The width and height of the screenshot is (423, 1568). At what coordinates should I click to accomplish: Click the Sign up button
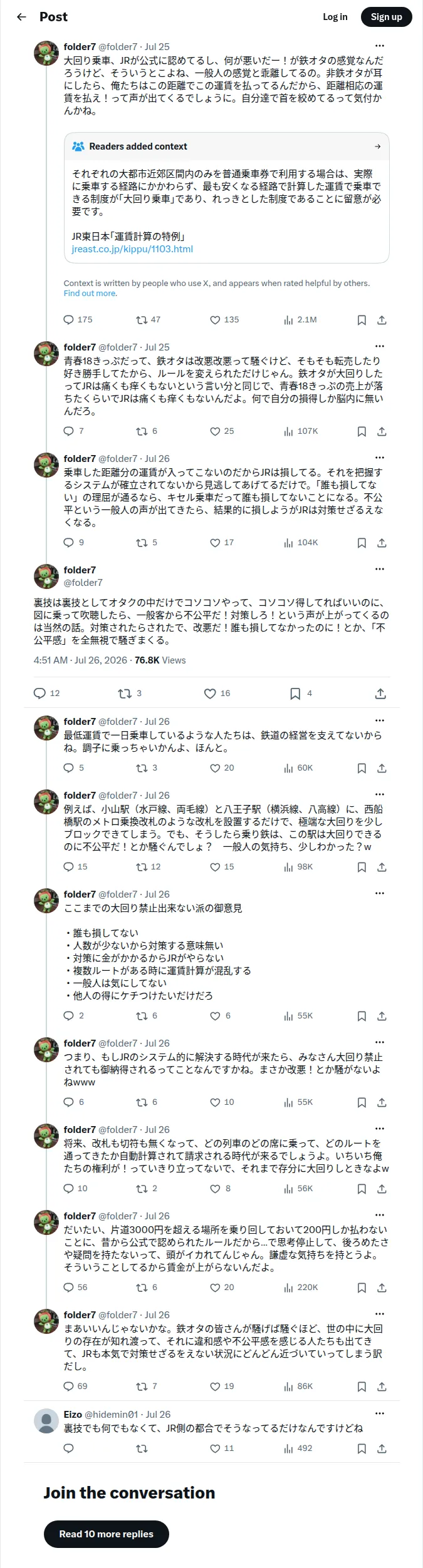coord(387,17)
